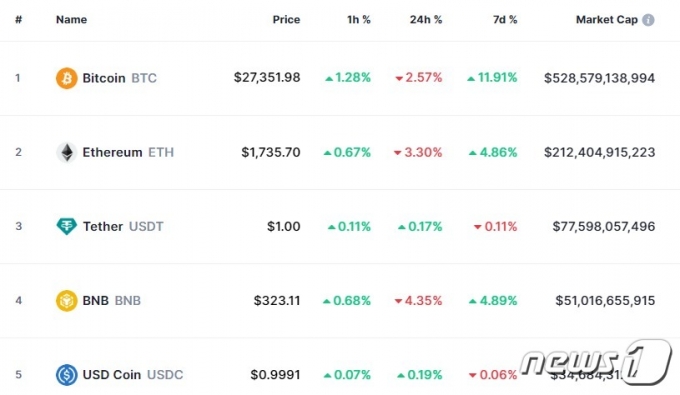The image size is (680, 395).
Task: Sort by the # rank column header
Action: tap(18, 20)
